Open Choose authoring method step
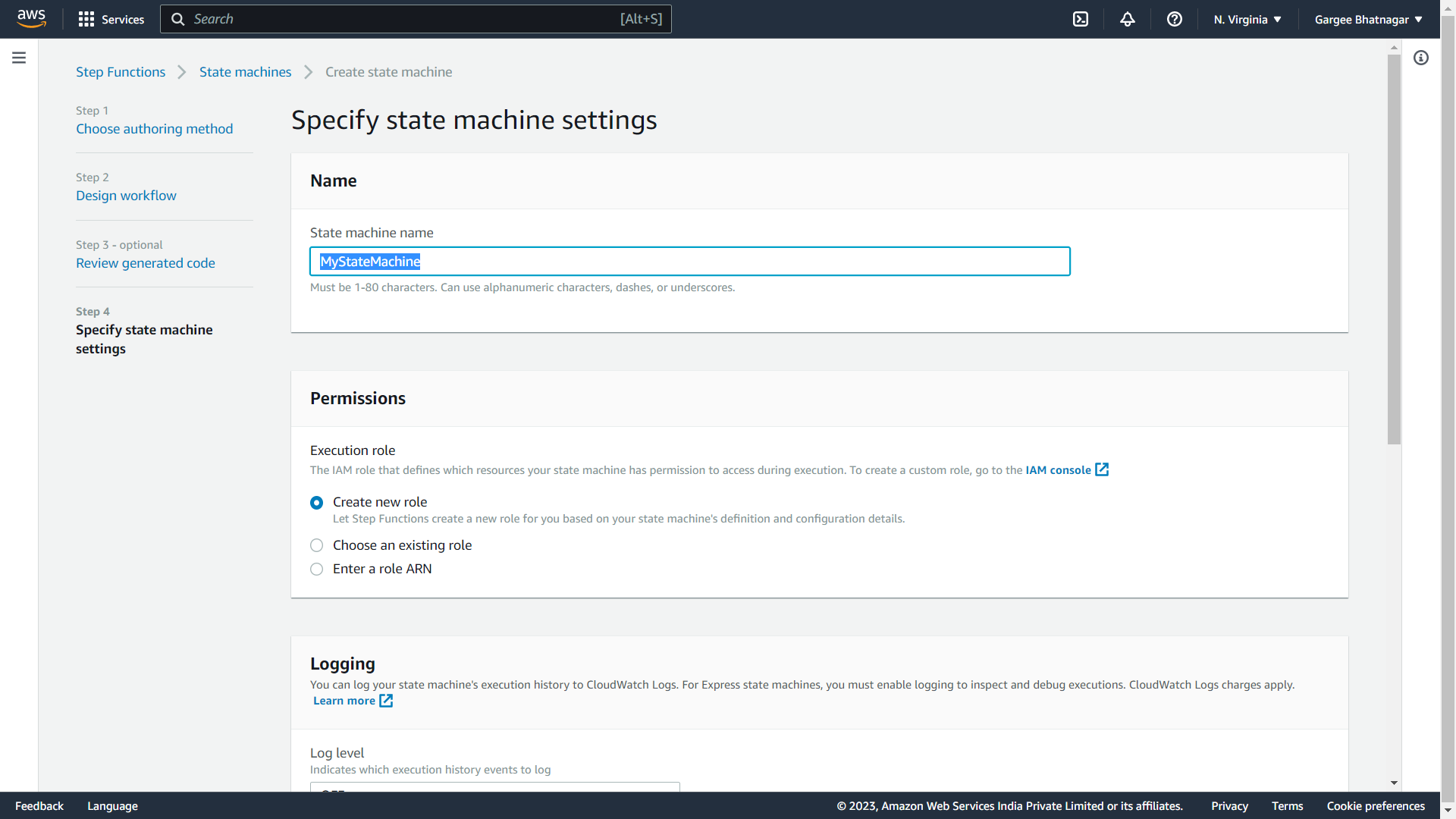Image resolution: width=1456 pixels, height=819 pixels. (x=154, y=129)
